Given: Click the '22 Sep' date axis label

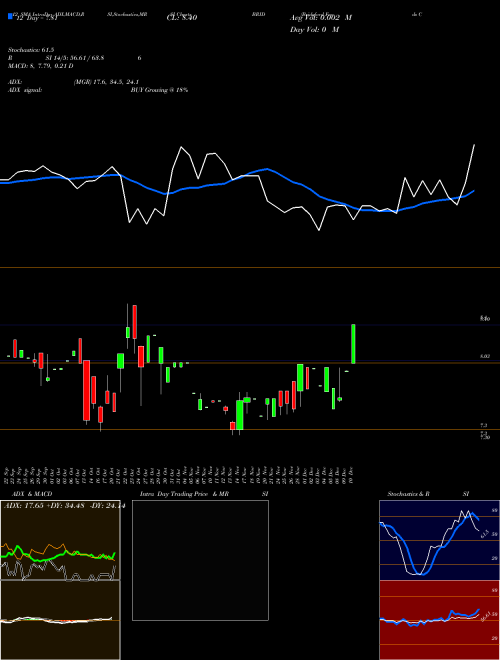Looking at the screenshot, I should [x=7, y=475].
